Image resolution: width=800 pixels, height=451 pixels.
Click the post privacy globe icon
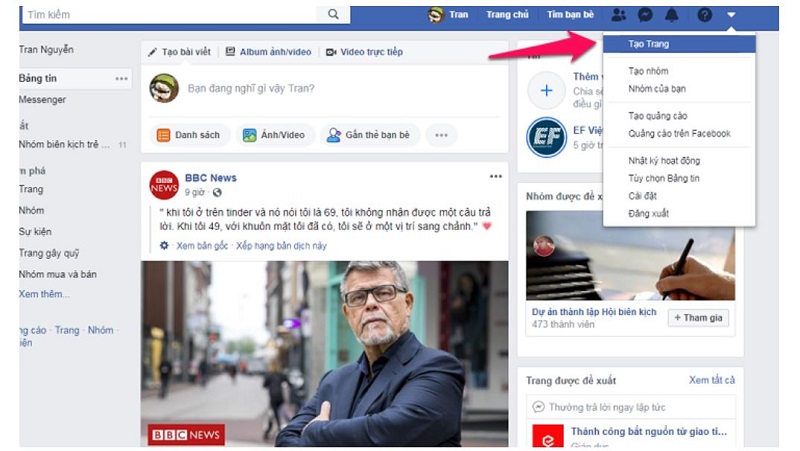tap(217, 192)
